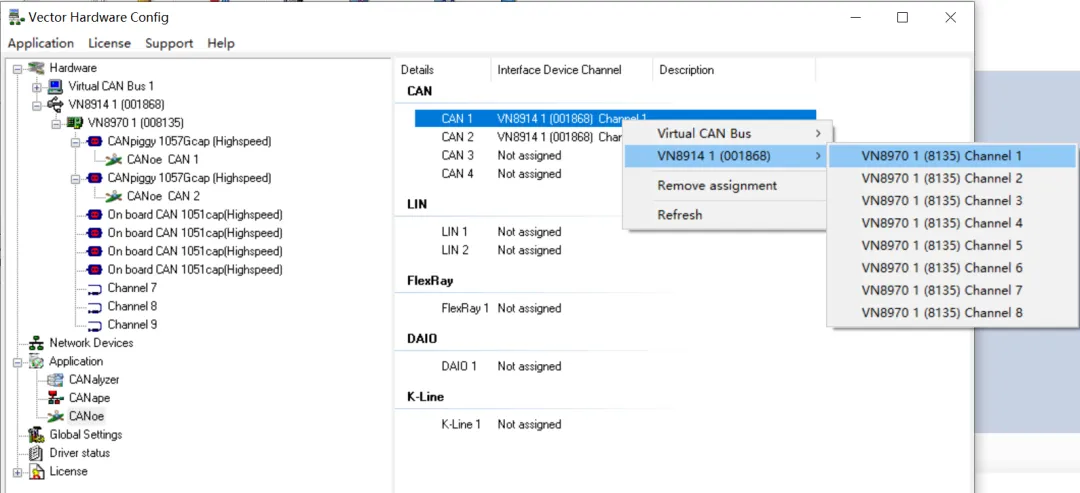This screenshot has height=493, width=1080.
Task: Assign VN8970 1 (8135) Channel 5
Action: pos(952,246)
